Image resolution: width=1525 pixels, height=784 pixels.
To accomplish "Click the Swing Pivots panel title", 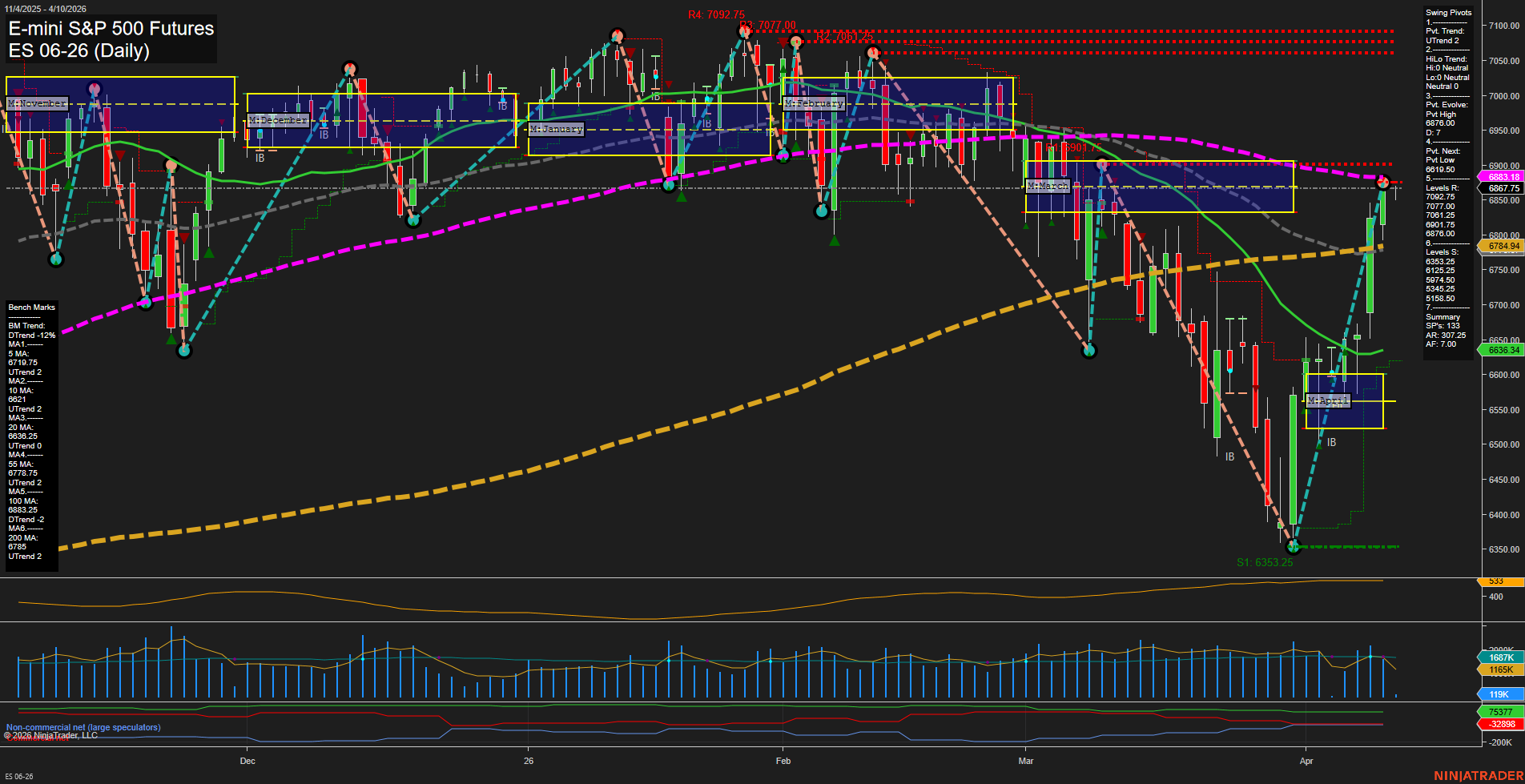I will (x=1448, y=12).
